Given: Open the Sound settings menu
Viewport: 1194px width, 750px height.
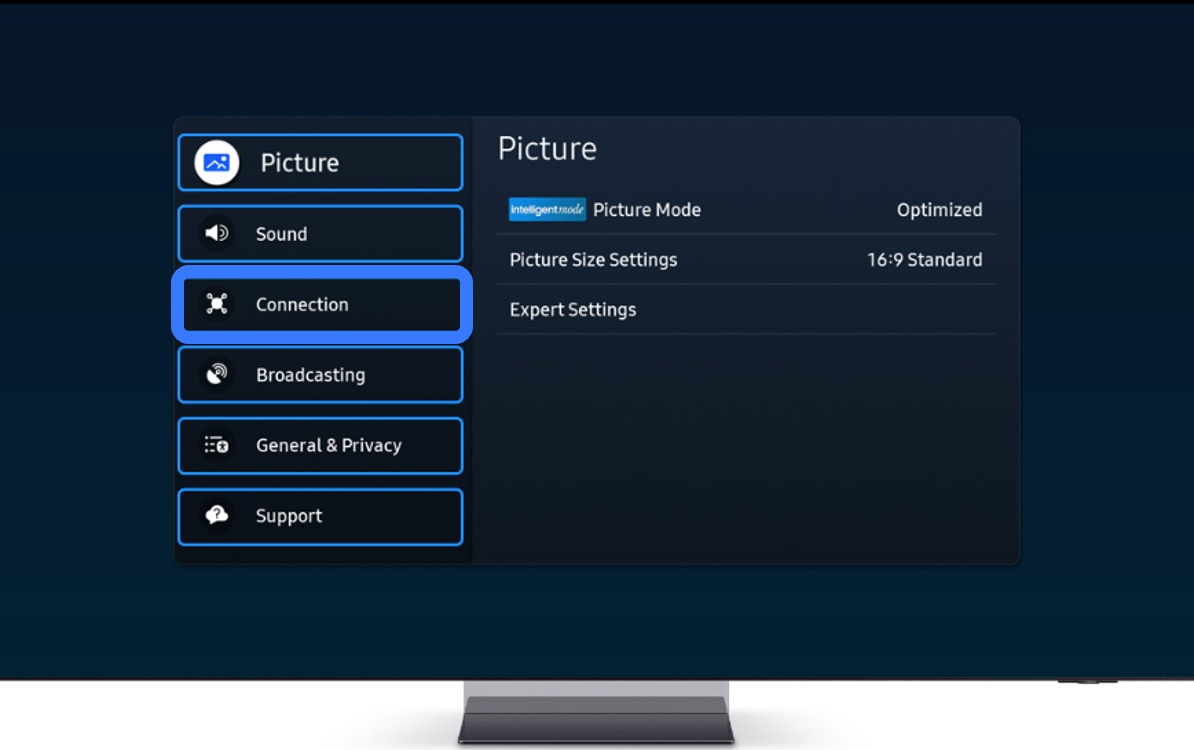Looking at the screenshot, I should 320,234.
